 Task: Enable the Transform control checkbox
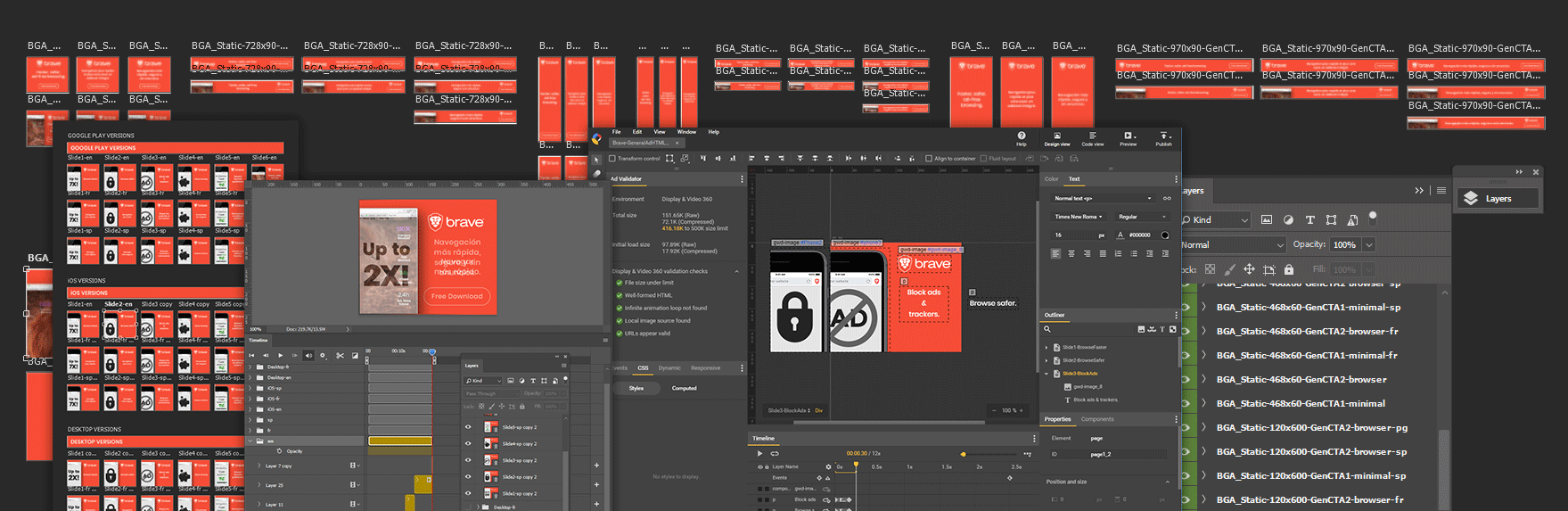[612, 159]
